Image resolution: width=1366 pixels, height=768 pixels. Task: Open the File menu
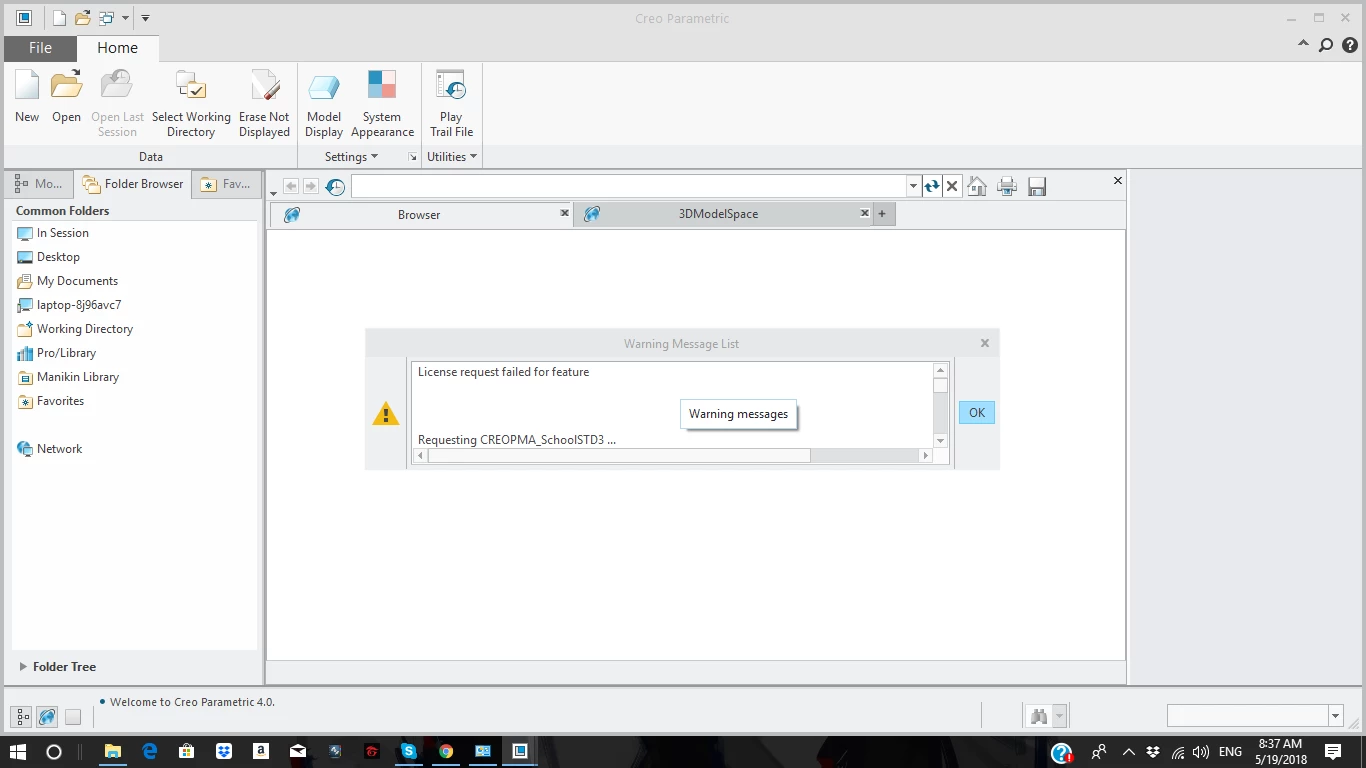pyautogui.click(x=40, y=48)
